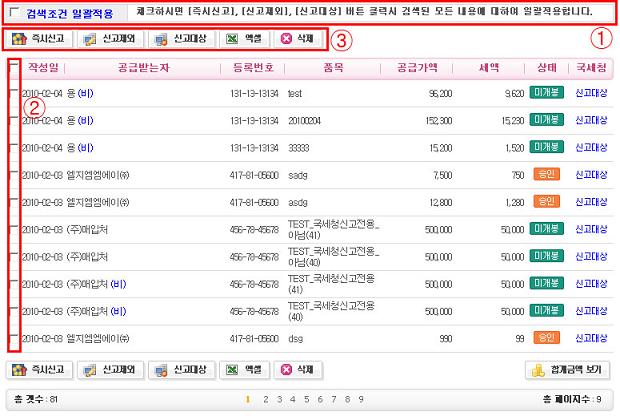Click 신고대상 link in the 'test' row
This screenshot has height=416, width=620.
point(591,92)
